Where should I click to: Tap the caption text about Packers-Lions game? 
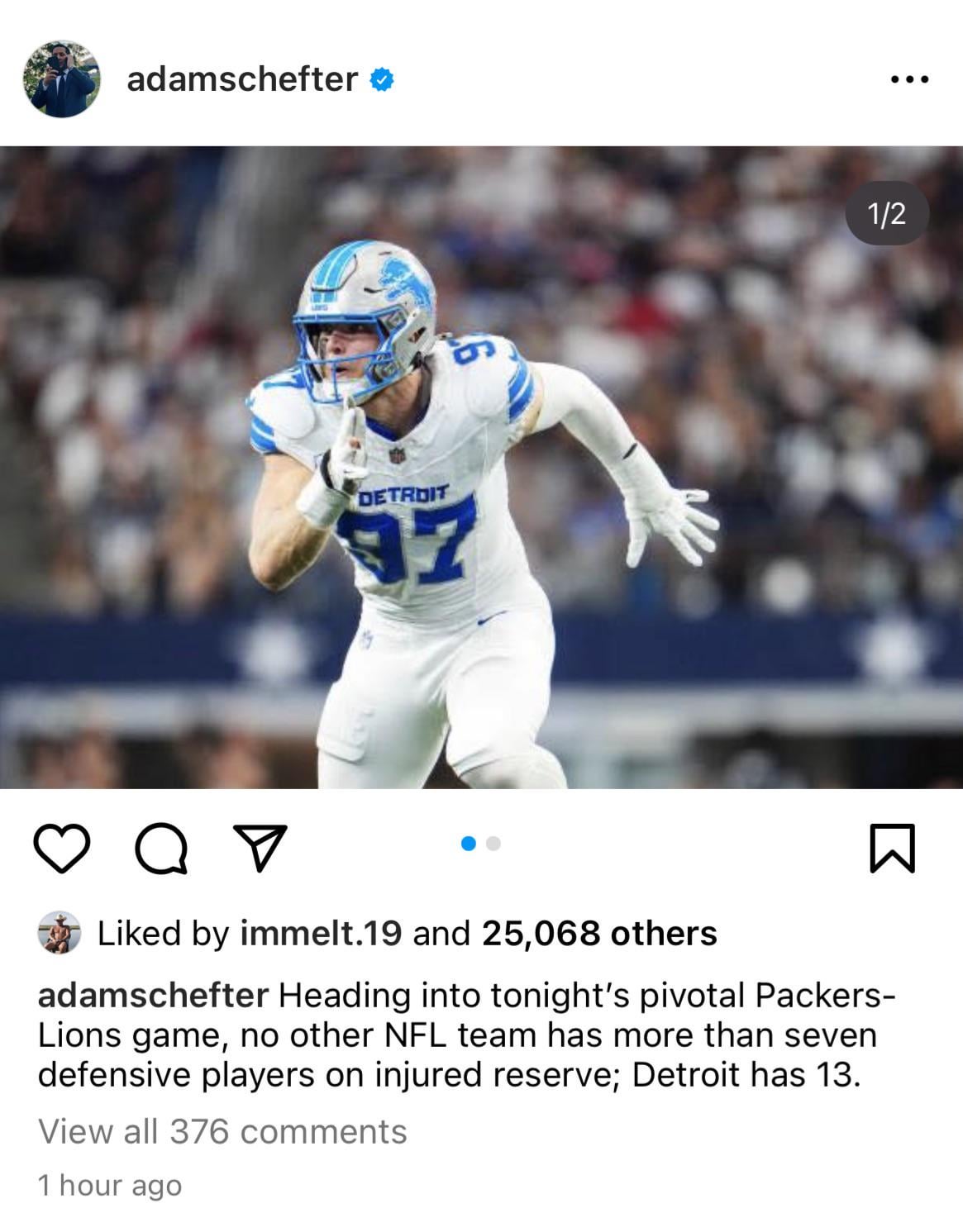[466, 1035]
